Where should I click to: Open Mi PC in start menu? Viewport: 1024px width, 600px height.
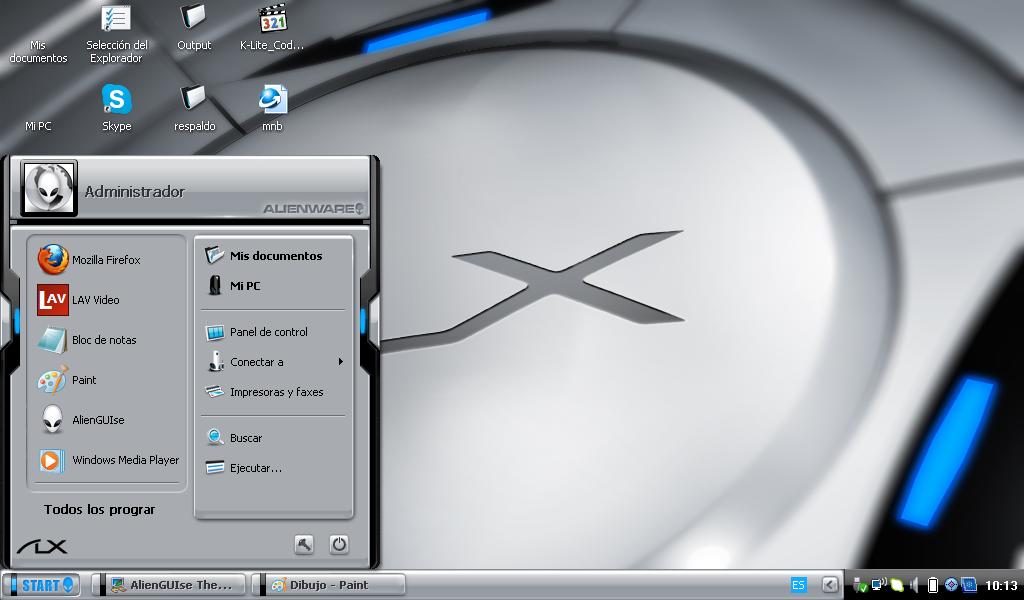tap(274, 286)
